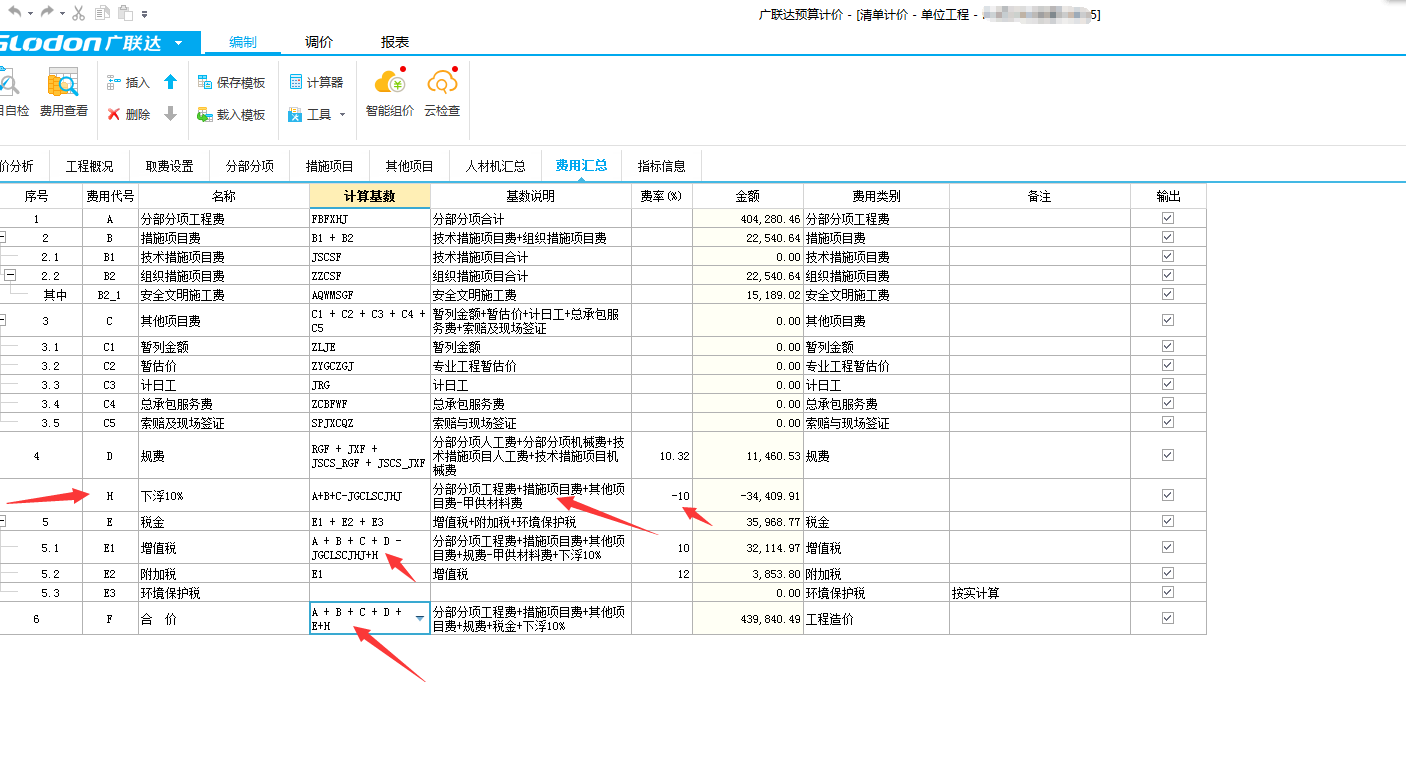Open the 措施项目 tab

[330, 166]
